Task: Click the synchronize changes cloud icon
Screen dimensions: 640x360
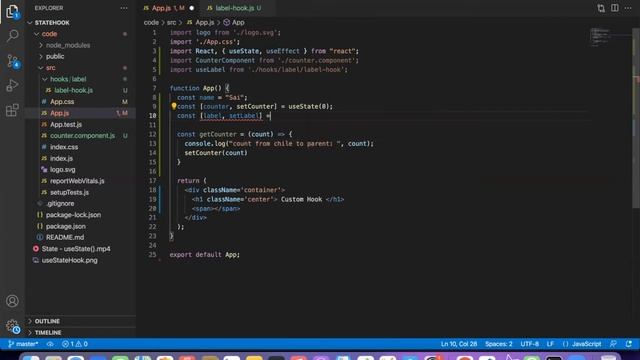Action: (50, 344)
